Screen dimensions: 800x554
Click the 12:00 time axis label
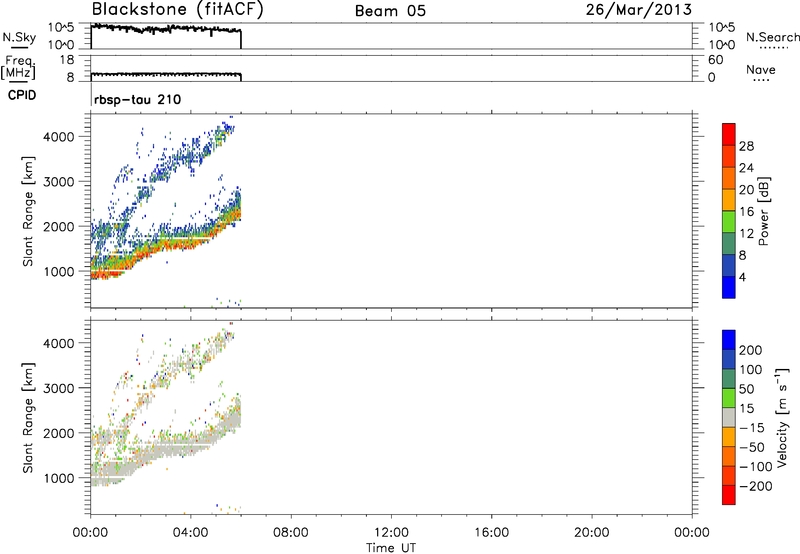click(x=391, y=533)
